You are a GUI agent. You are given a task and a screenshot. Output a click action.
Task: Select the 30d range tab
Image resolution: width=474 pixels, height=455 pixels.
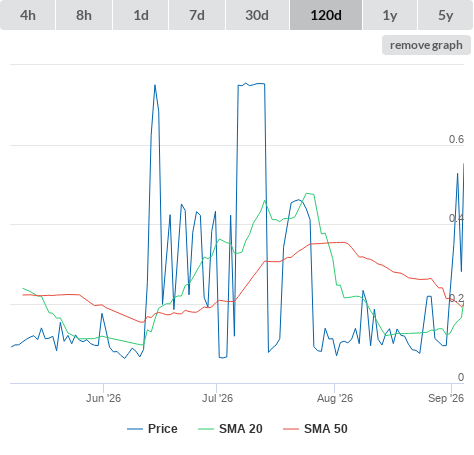point(257,15)
